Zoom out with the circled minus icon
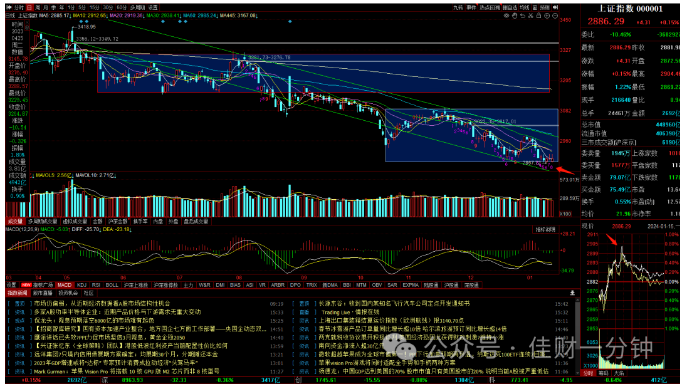The height and width of the screenshot is (384, 680). (555, 16)
